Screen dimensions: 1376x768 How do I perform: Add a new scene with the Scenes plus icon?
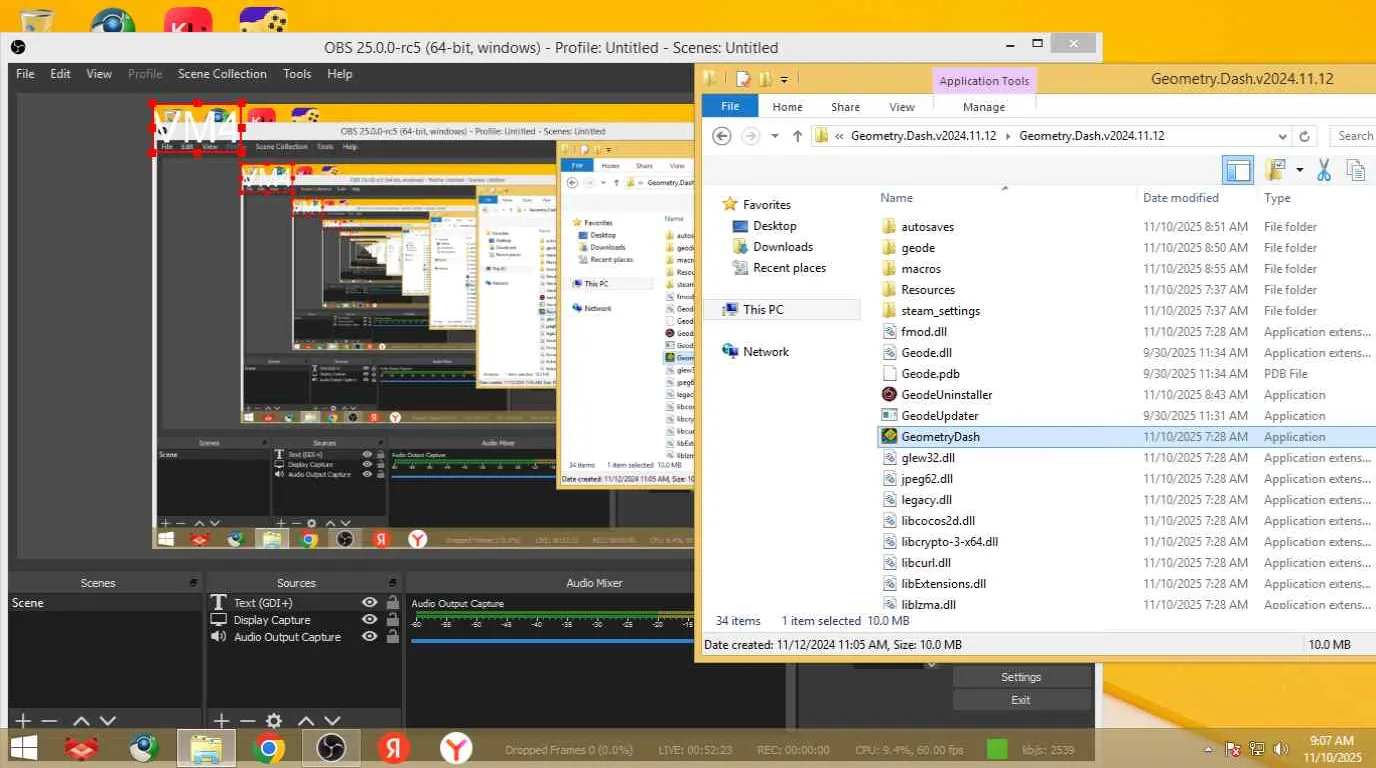pyautogui.click(x=23, y=720)
